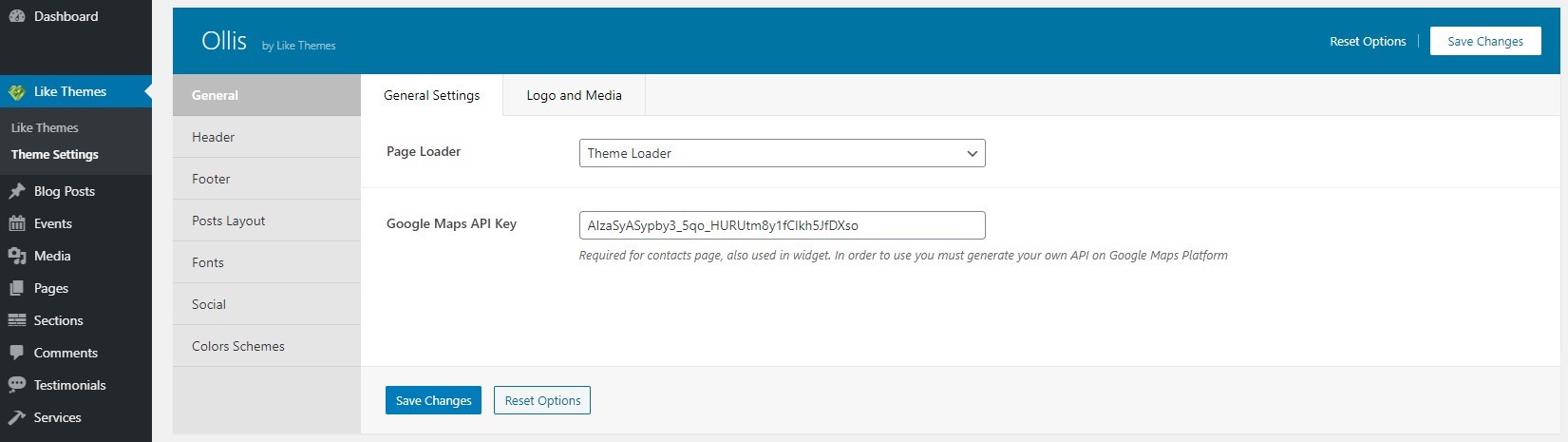Click the Testimonials icon in sidebar

tap(16, 385)
